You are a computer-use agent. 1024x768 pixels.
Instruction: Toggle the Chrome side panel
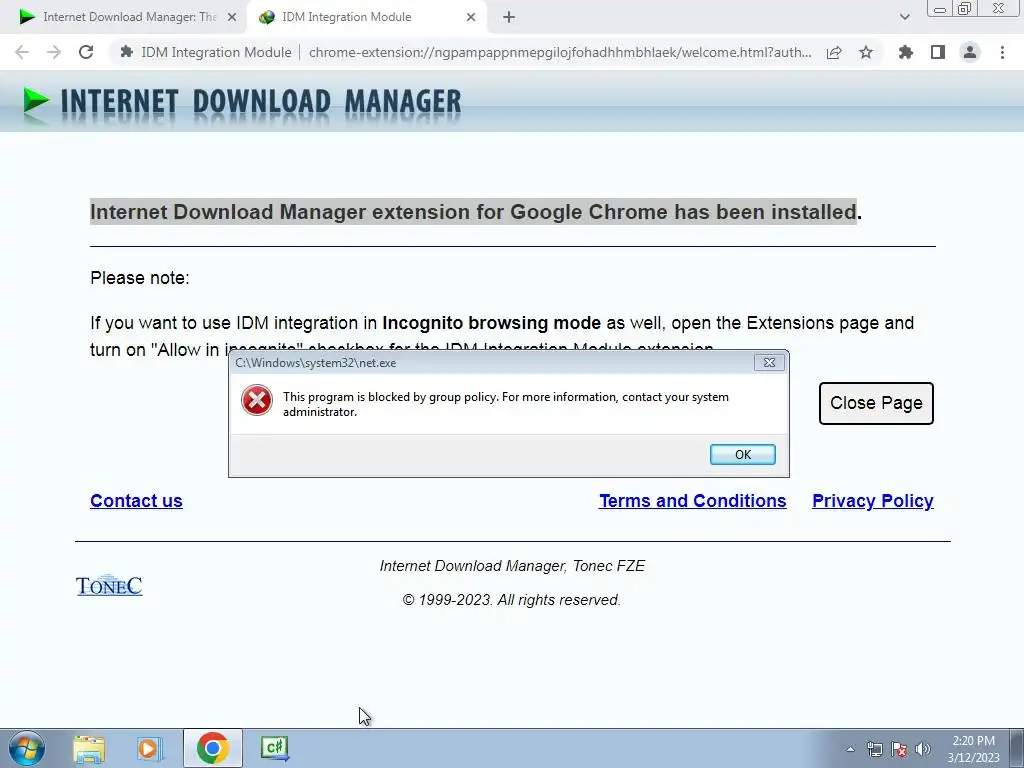(938, 52)
